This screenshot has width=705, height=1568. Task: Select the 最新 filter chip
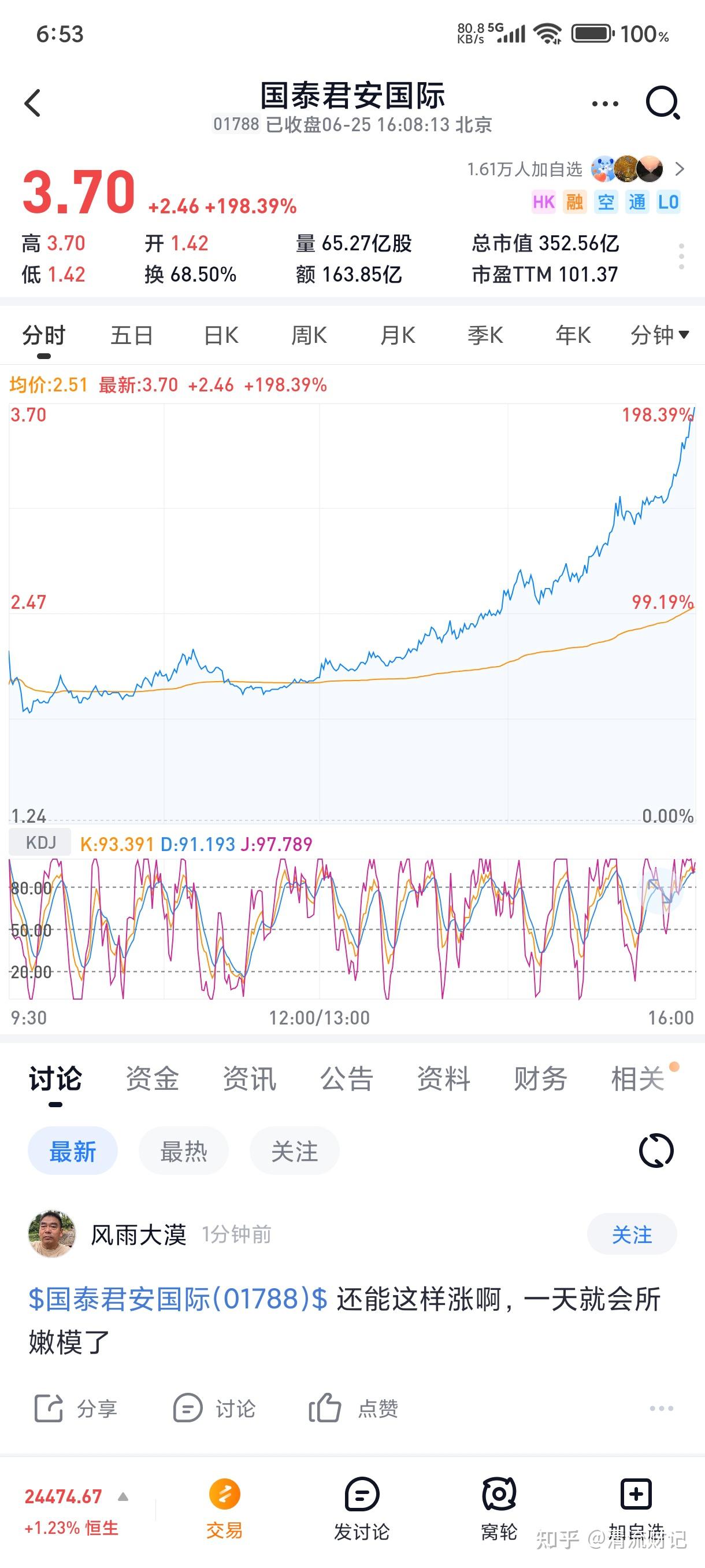pyautogui.click(x=72, y=1151)
